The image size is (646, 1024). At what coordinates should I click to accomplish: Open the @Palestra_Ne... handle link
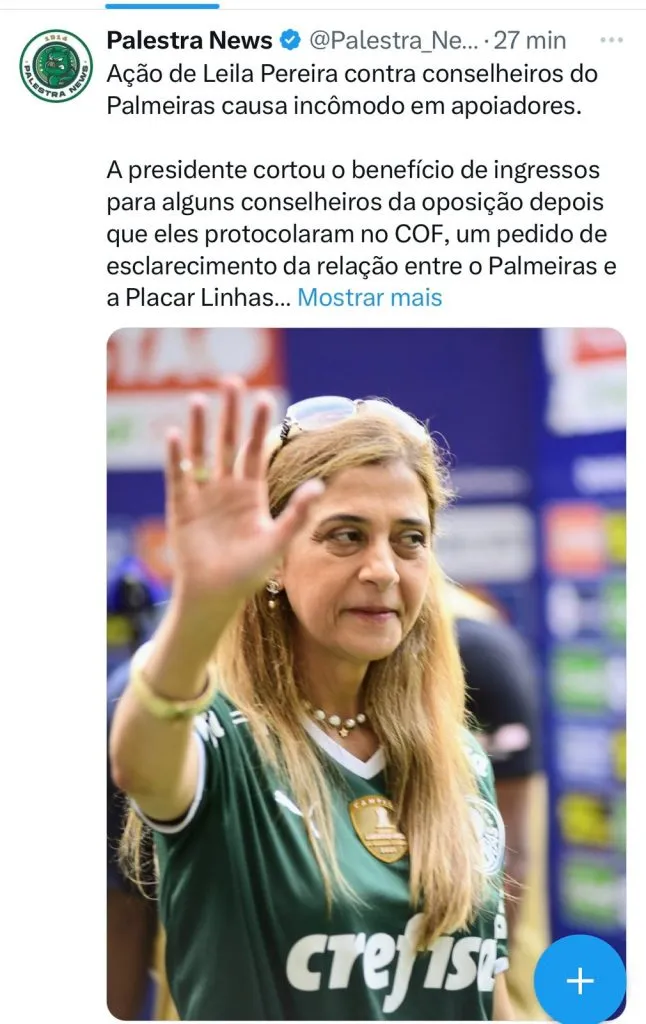(x=393, y=40)
